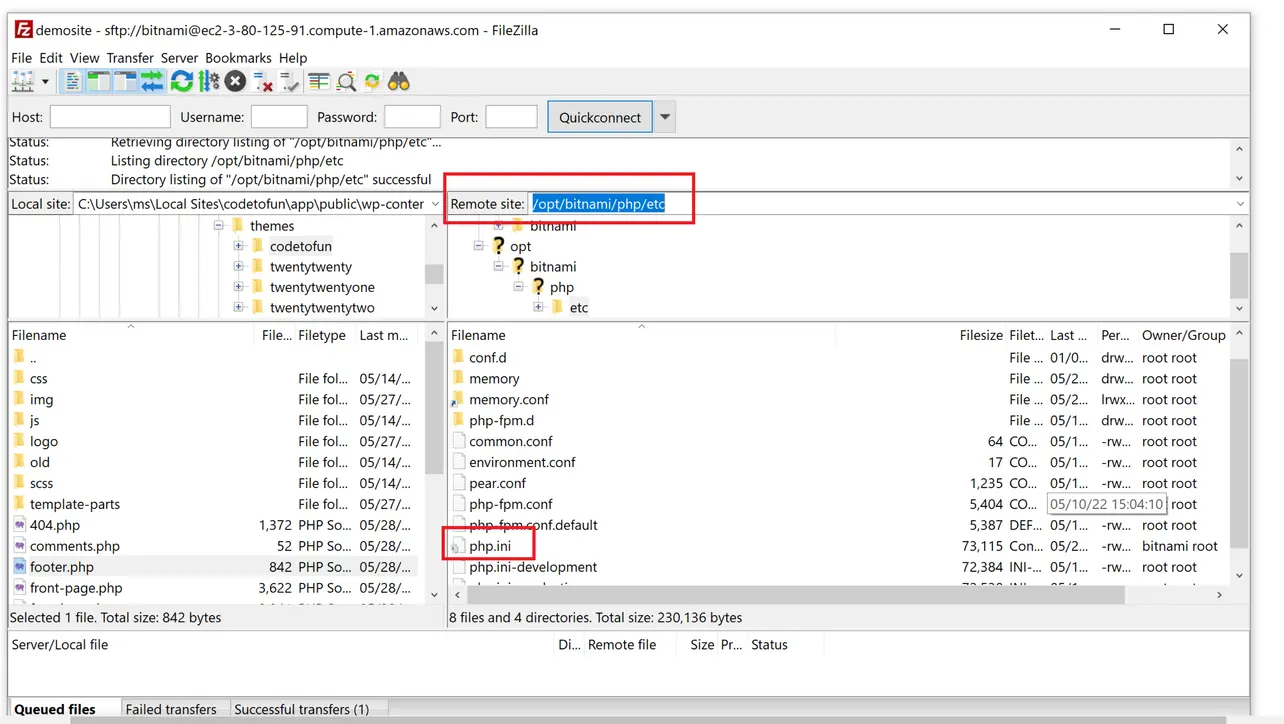
Task: Open the Server menu
Action: click(x=180, y=58)
